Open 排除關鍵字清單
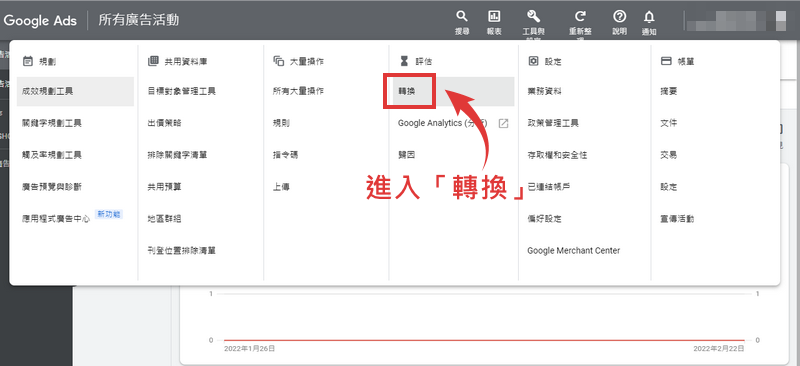Image resolution: width=800 pixels, height=366 pixels. point(178,155)
